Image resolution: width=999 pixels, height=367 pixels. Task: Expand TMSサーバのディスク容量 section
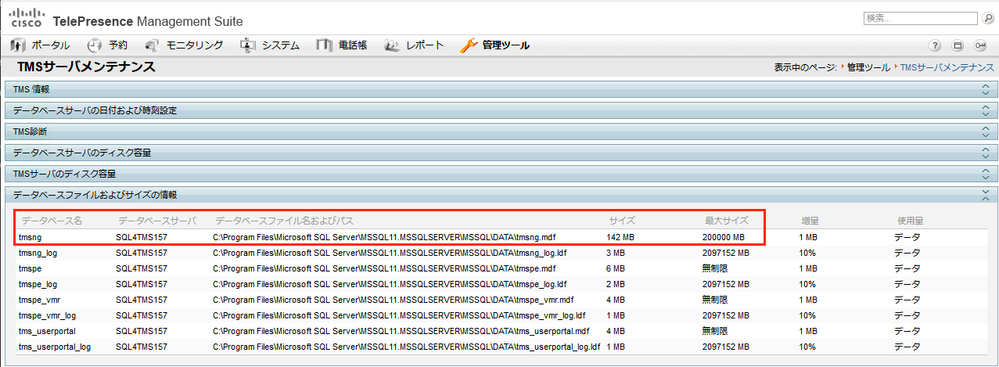500,174
